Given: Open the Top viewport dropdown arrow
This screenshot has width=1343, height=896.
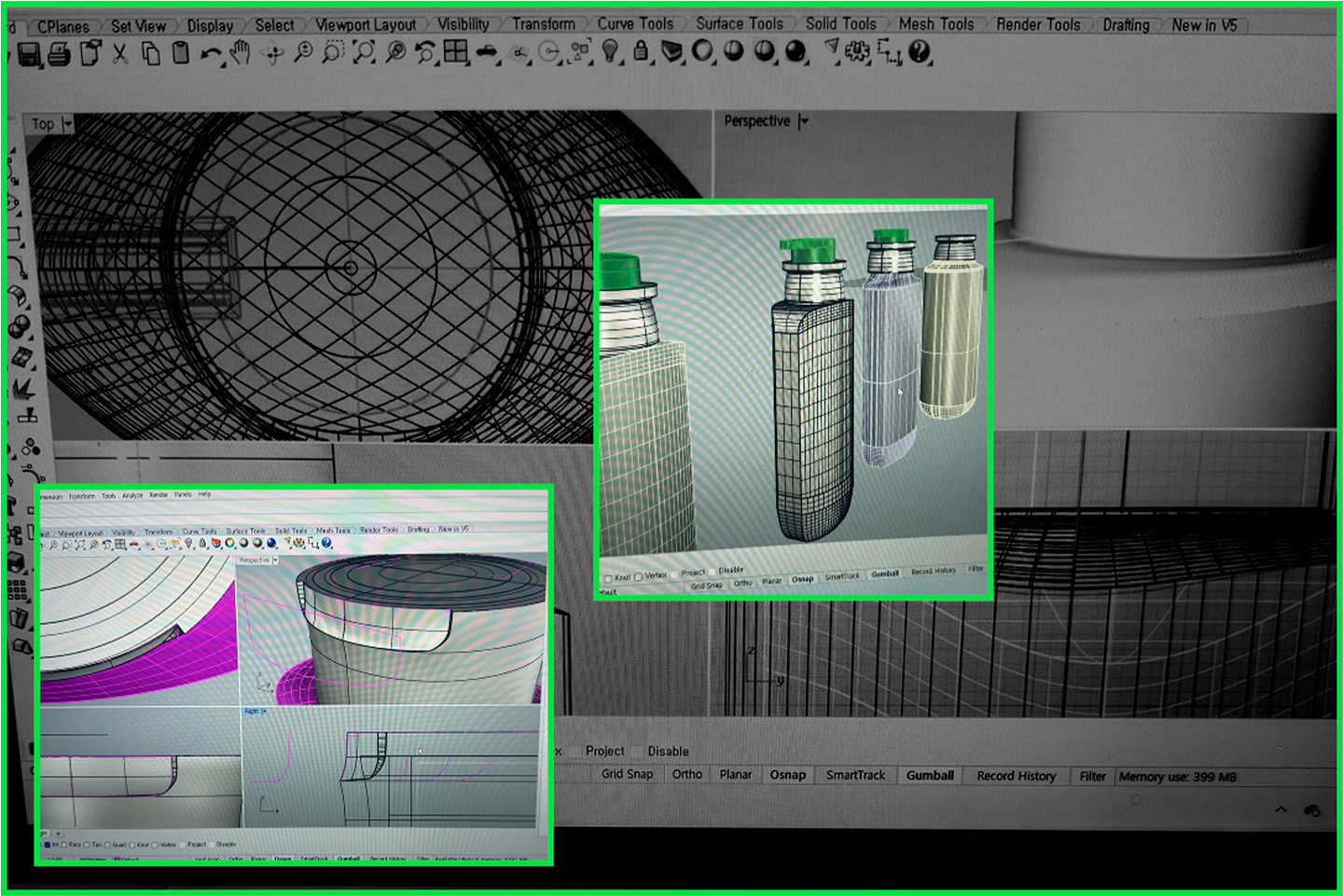Looking at the screenshot, I should (67, 124).
